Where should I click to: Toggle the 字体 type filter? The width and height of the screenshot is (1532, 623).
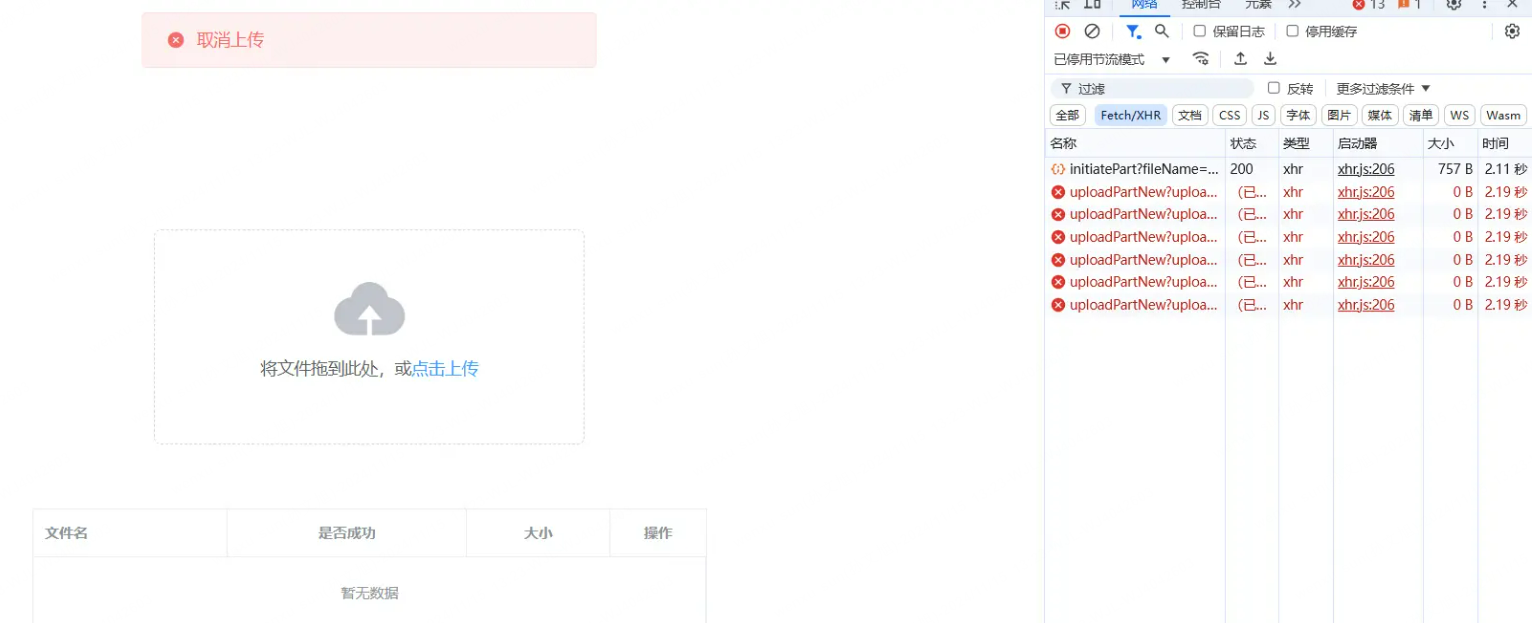[1299, 115]
